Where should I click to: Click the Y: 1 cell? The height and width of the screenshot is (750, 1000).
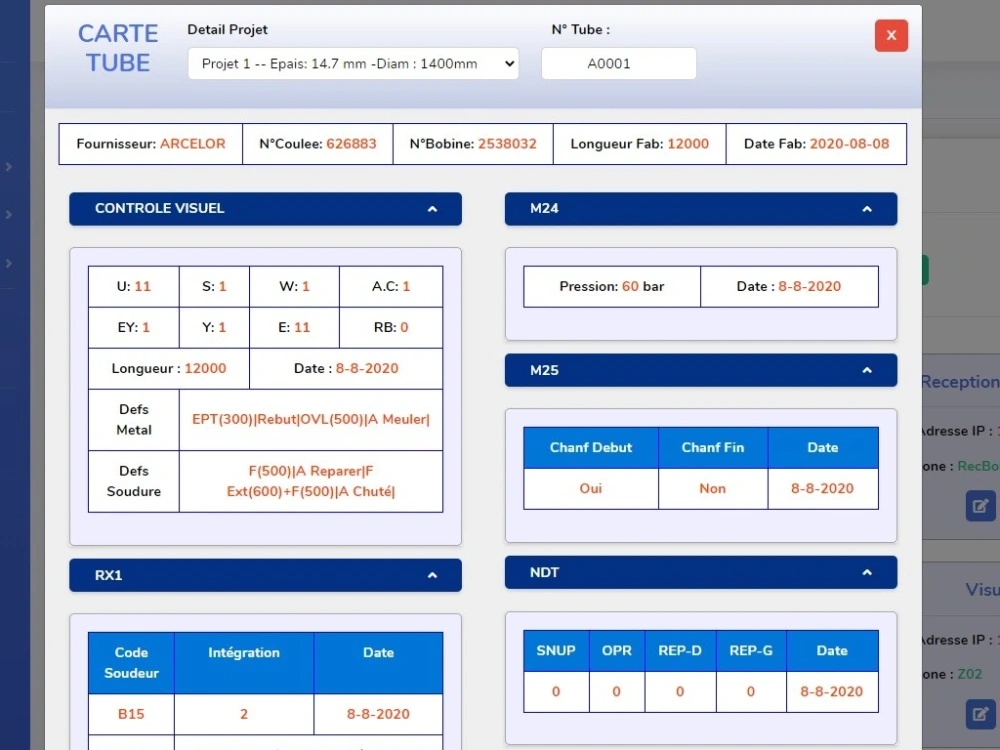point(214,328)
